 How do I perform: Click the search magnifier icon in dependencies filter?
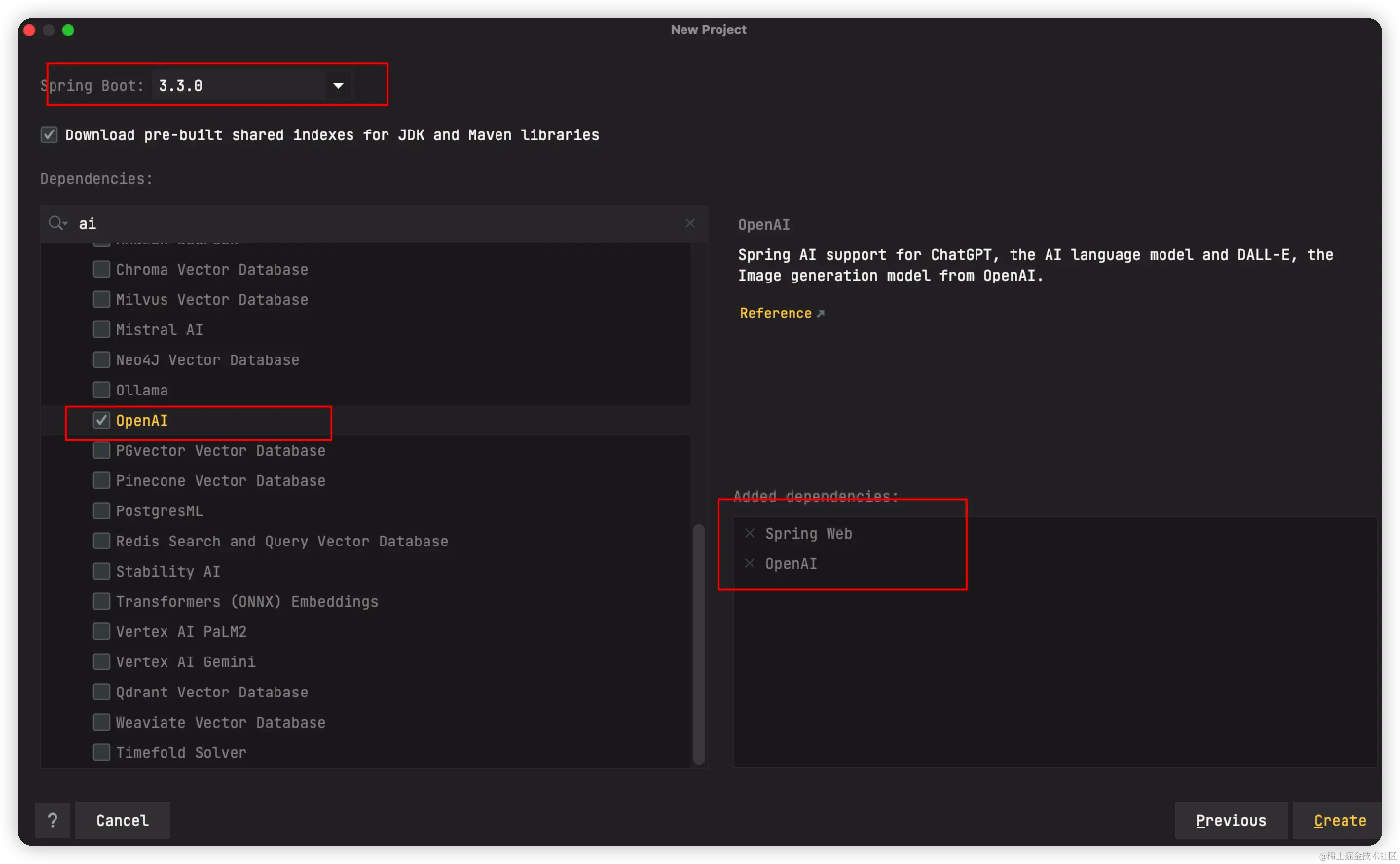pos(57,224)
